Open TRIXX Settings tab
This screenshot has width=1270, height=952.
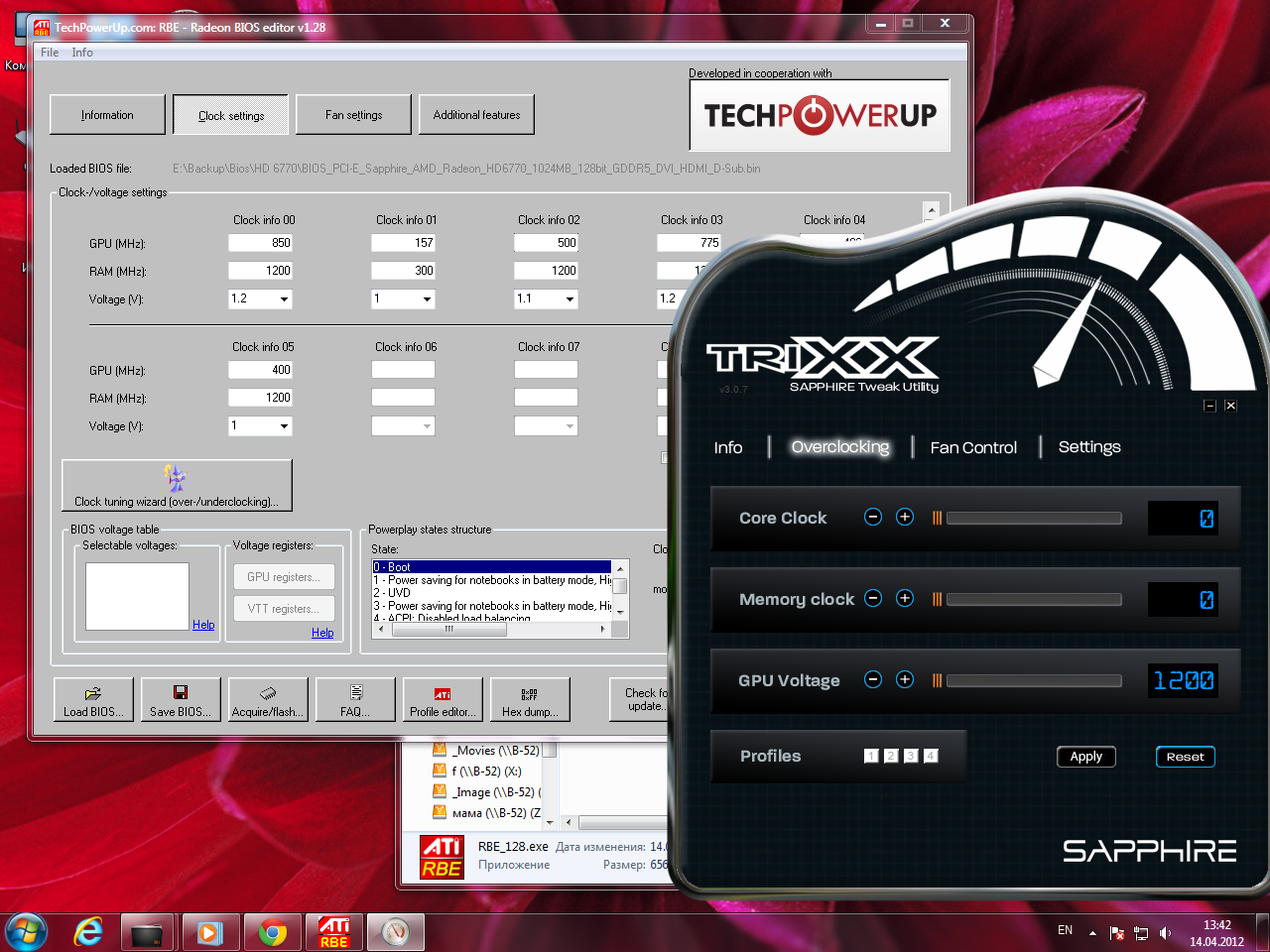point(1089,446)
